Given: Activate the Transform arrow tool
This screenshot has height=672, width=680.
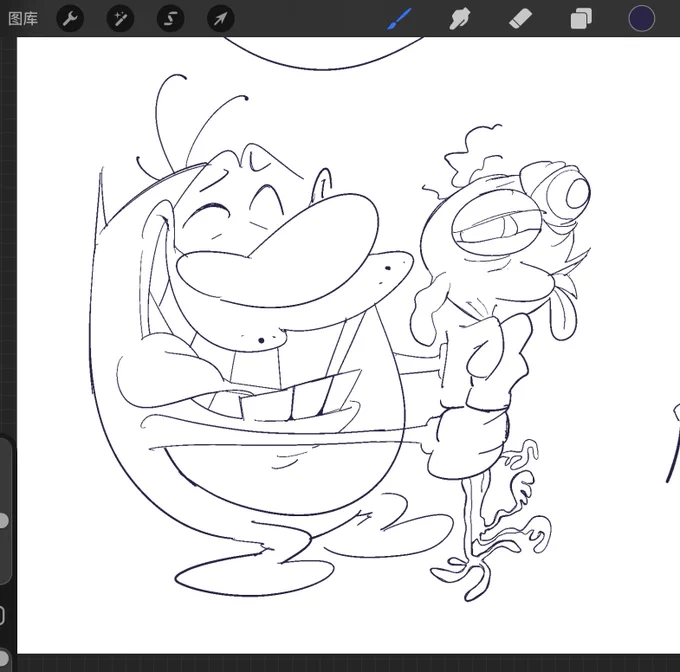Looking at the screenshot, I should [221, 19].
